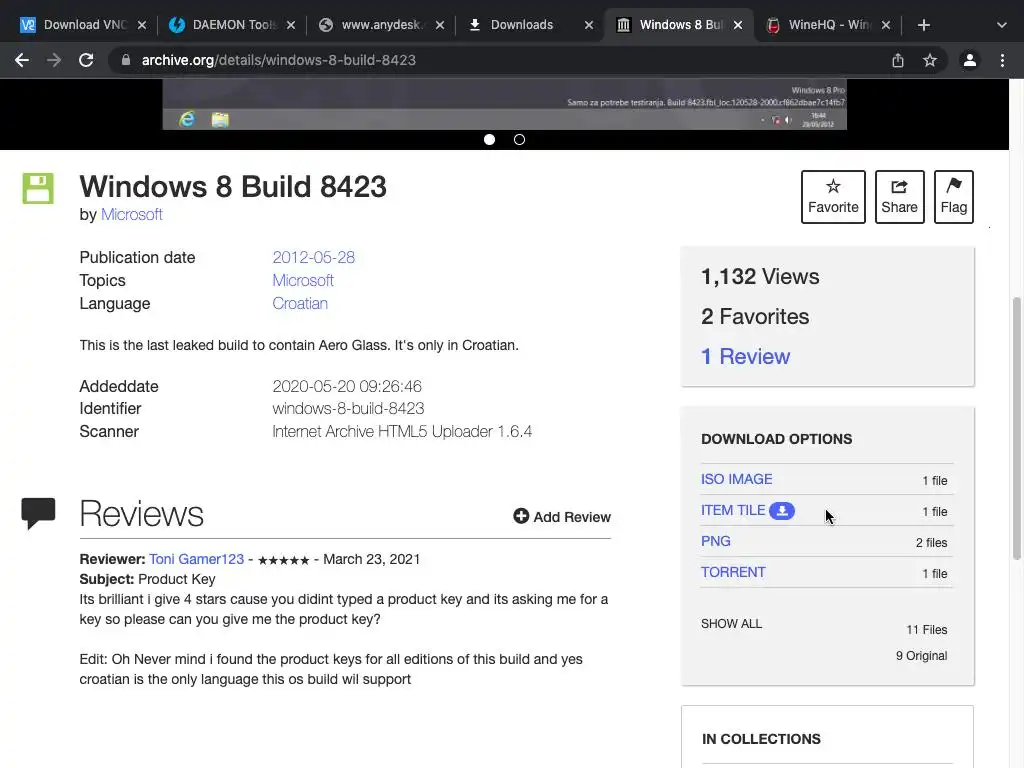Click the Croatian language link
1024x768 pixels.
coord(300,303)
